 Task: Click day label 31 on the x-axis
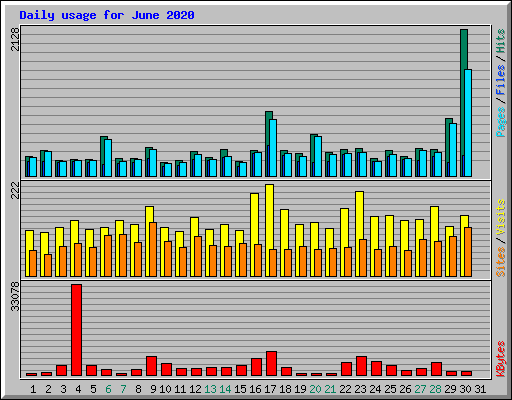(480, 389)
